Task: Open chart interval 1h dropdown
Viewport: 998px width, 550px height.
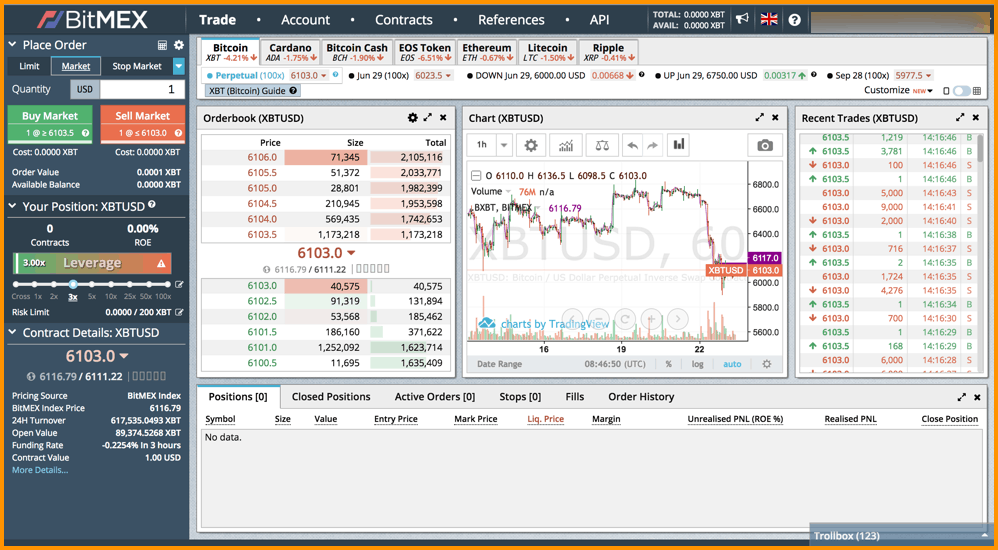Action: click(x=504, y=145)
